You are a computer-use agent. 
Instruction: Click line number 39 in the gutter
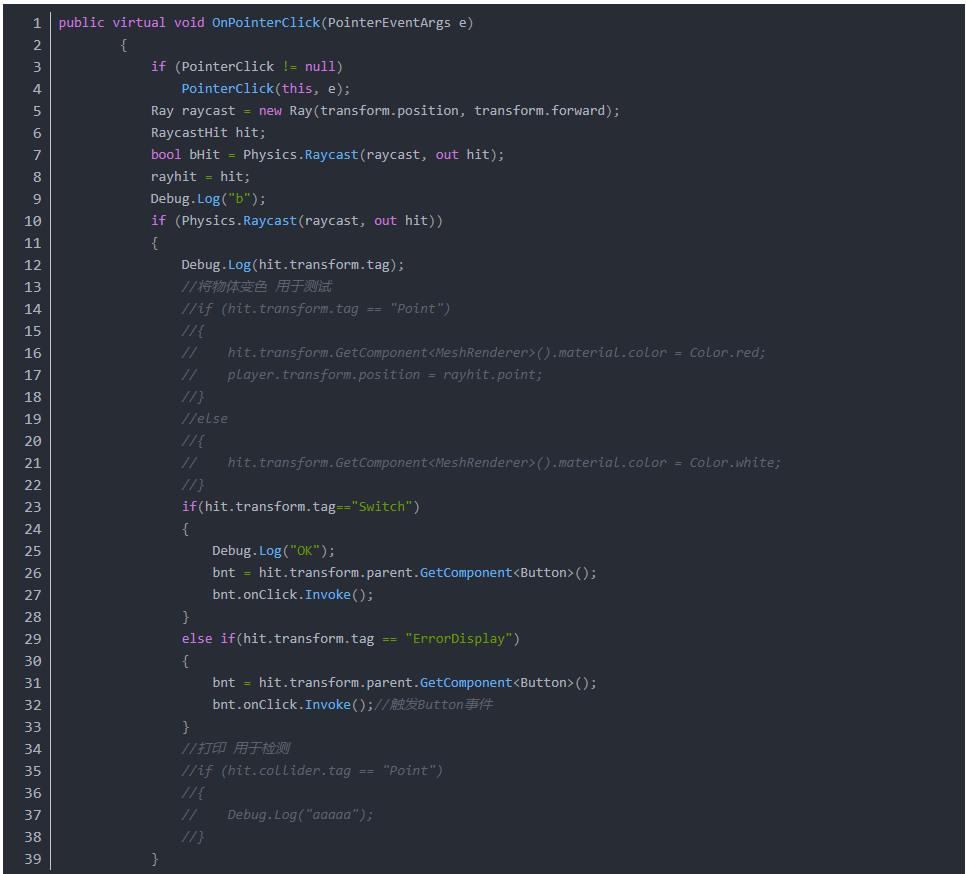(x=32, y=859)
